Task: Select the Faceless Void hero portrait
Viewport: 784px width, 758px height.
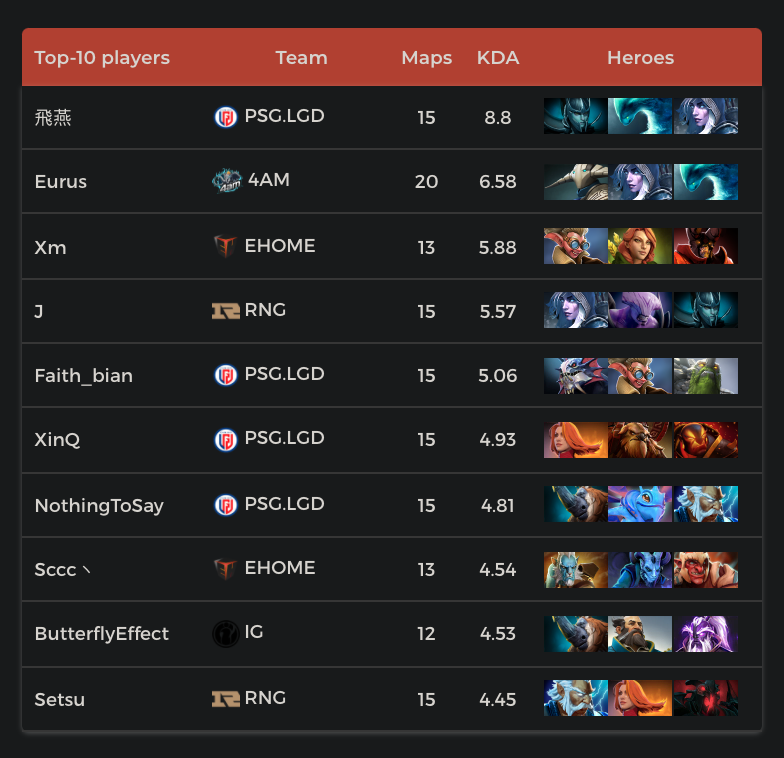Action: pyautogui.click(x=640, y=310)
